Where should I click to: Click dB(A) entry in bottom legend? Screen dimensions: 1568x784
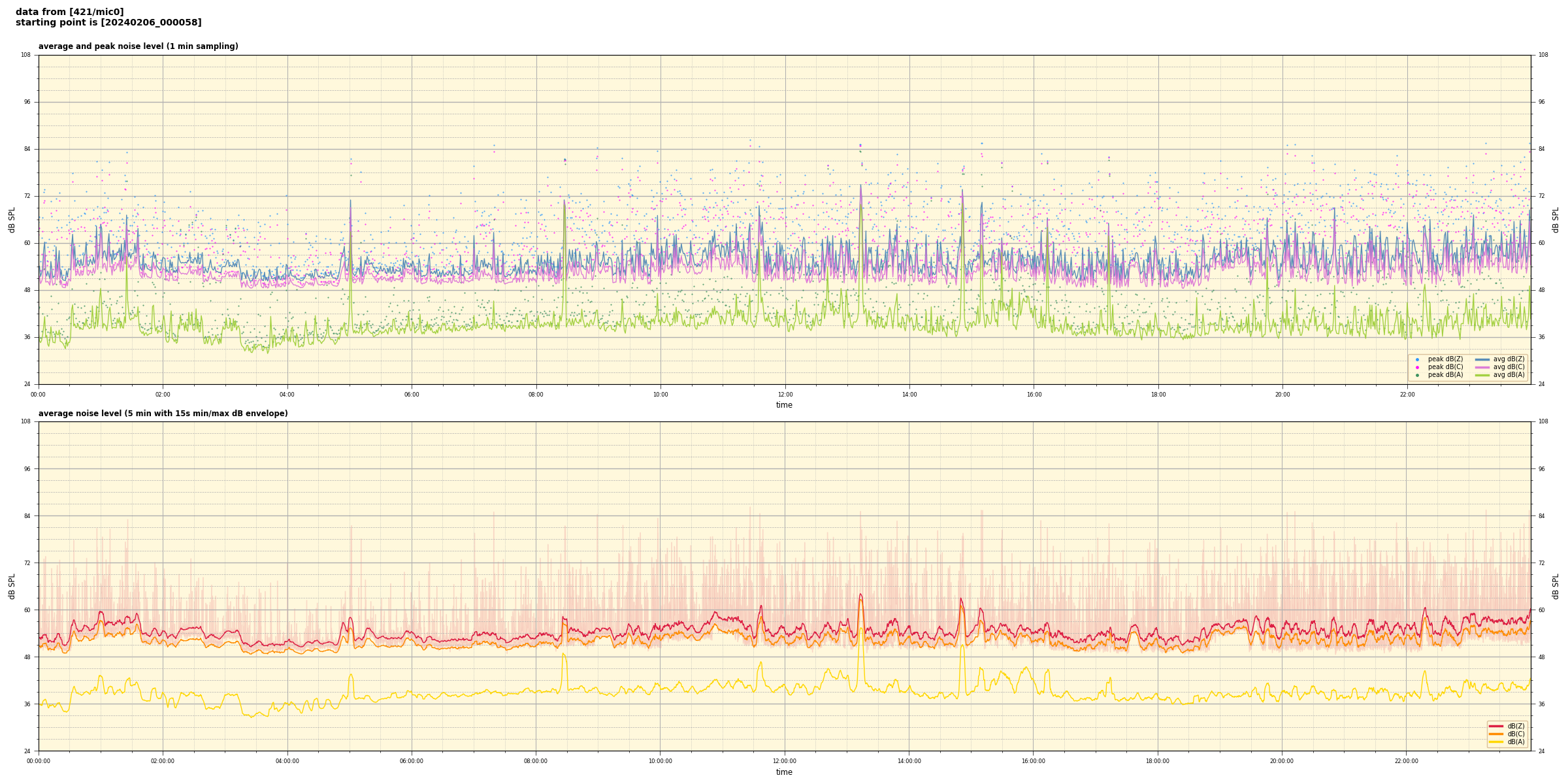(1514, 742)
